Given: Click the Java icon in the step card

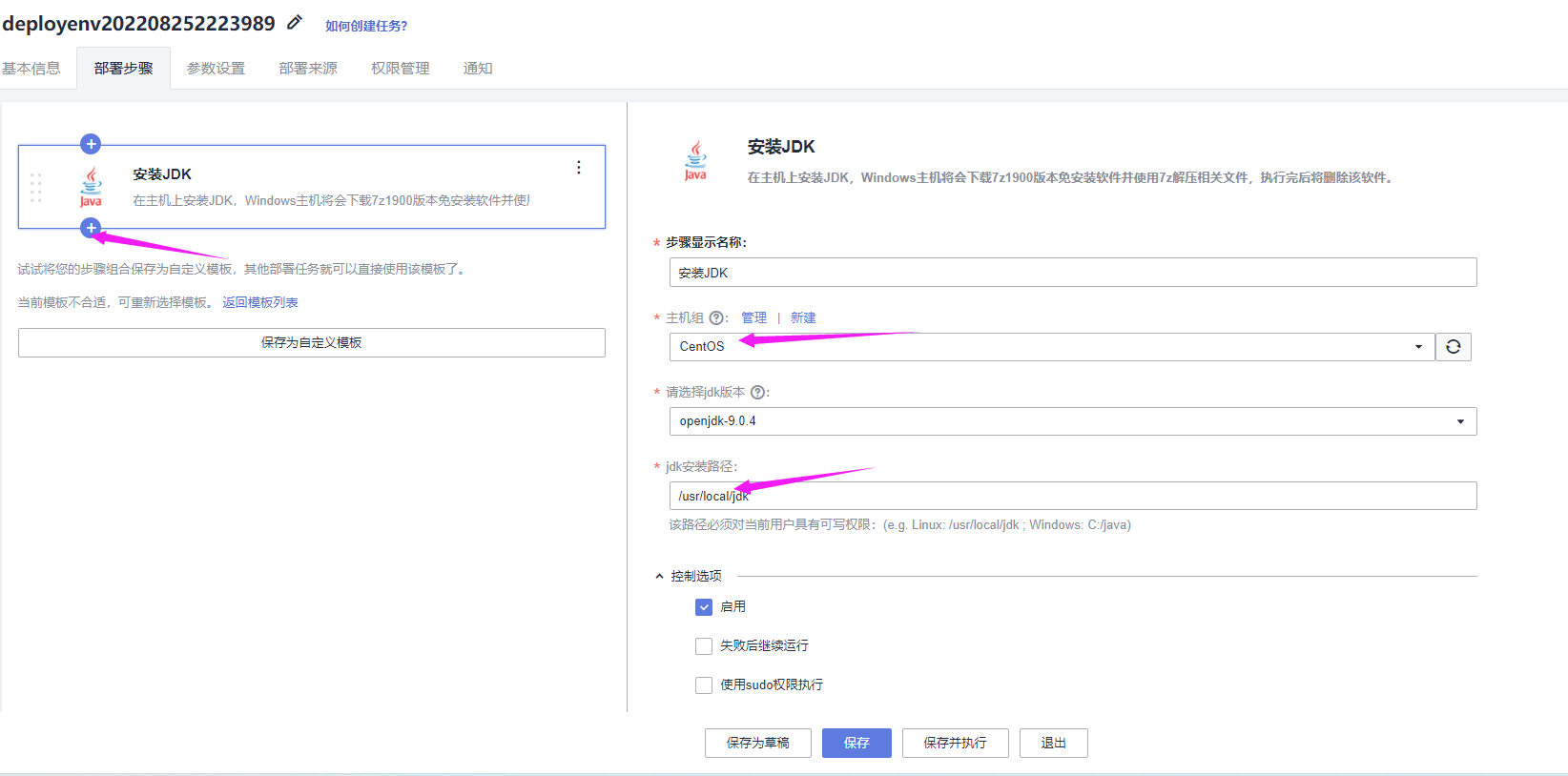Looking at the screenshot, I should click(x=91, y=187).
